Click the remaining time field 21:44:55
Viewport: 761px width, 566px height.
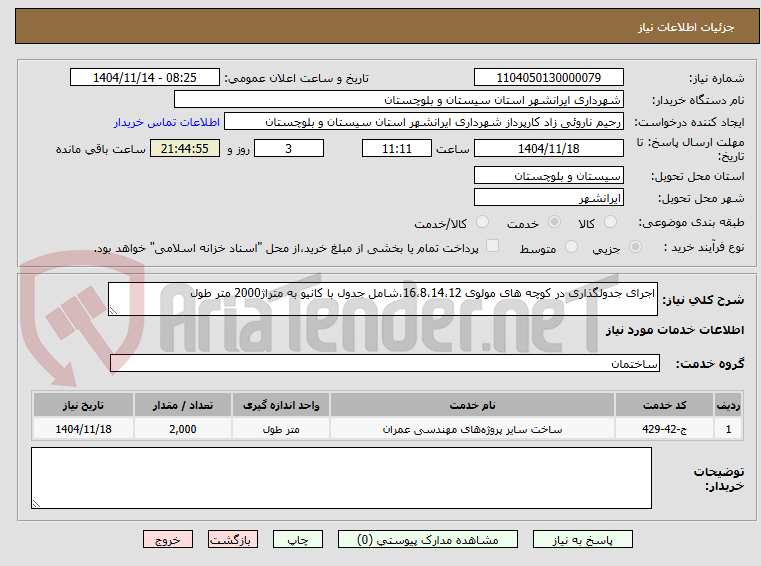184,149
